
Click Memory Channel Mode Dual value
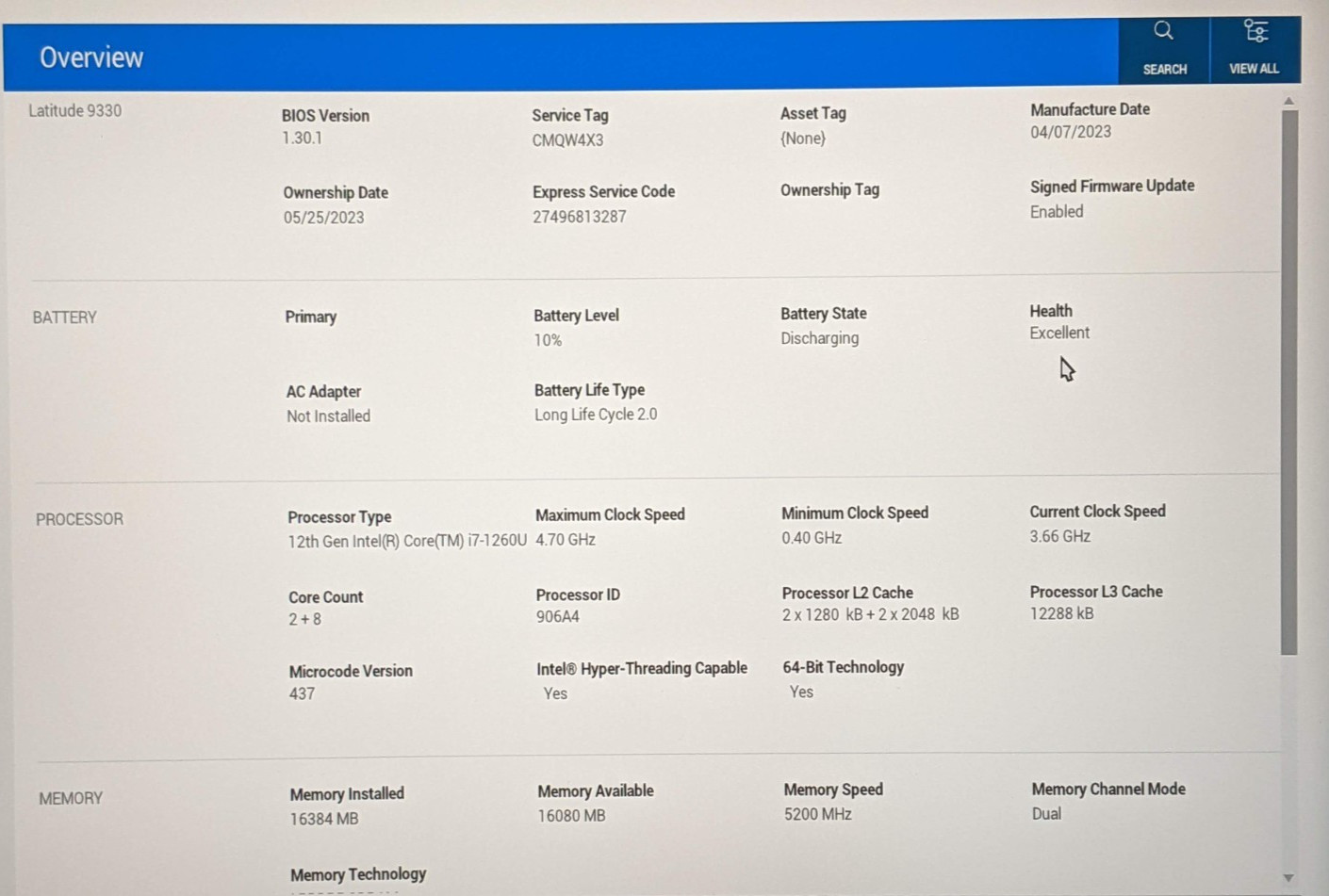pyautogui.click(x=1046, y=814)
